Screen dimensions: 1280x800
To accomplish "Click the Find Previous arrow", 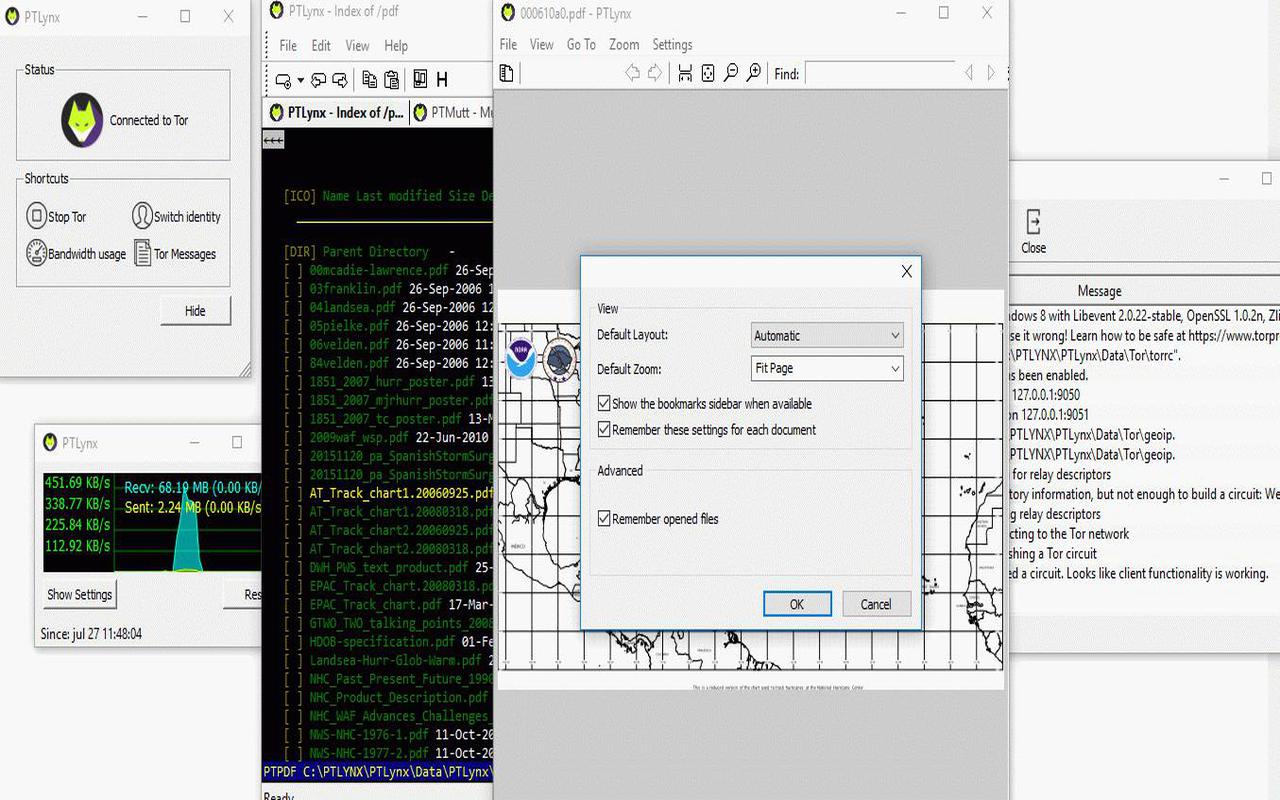I will pos(968,73).
